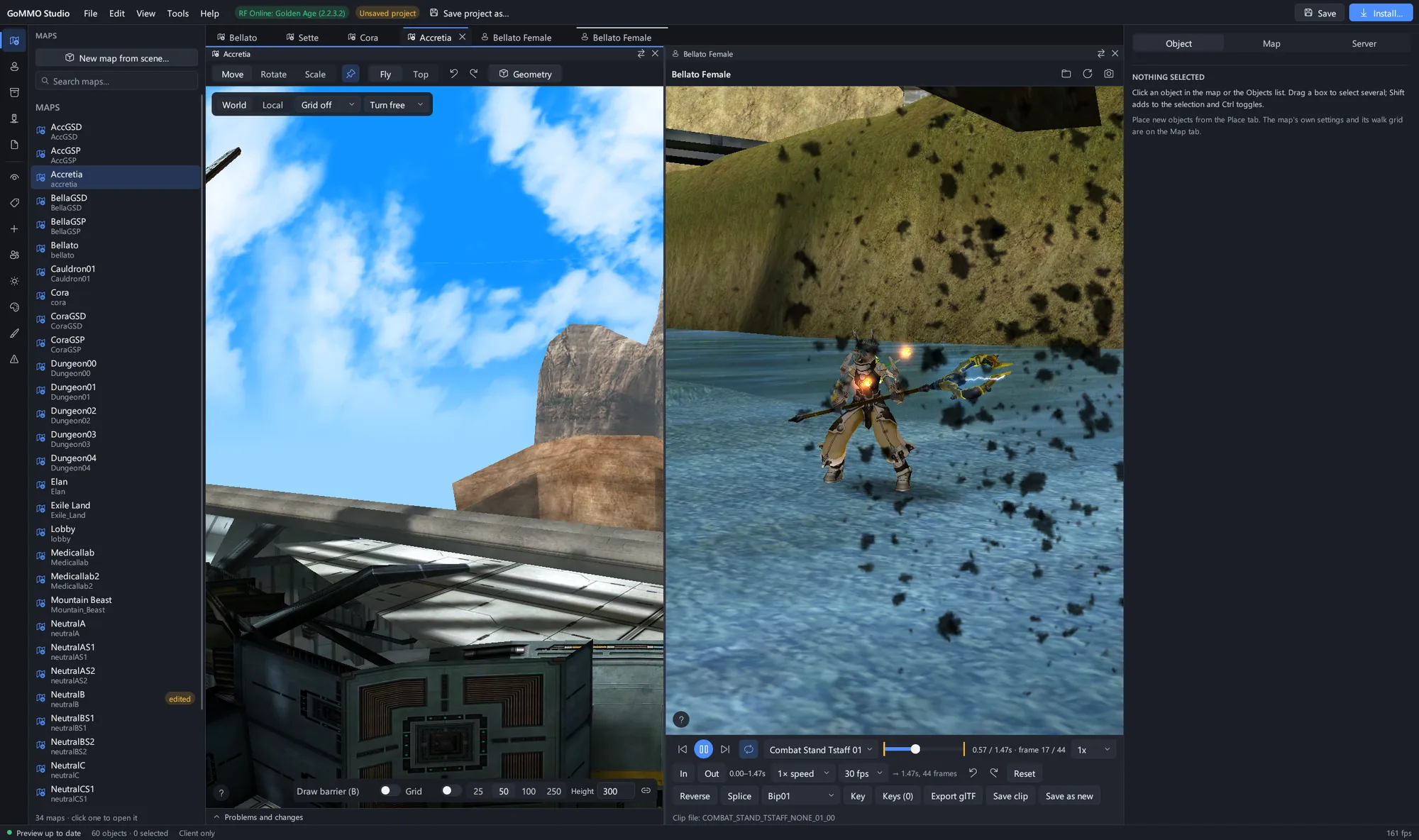Click the undo arrow in Accretia map toolbar

(x=453, y=74)
